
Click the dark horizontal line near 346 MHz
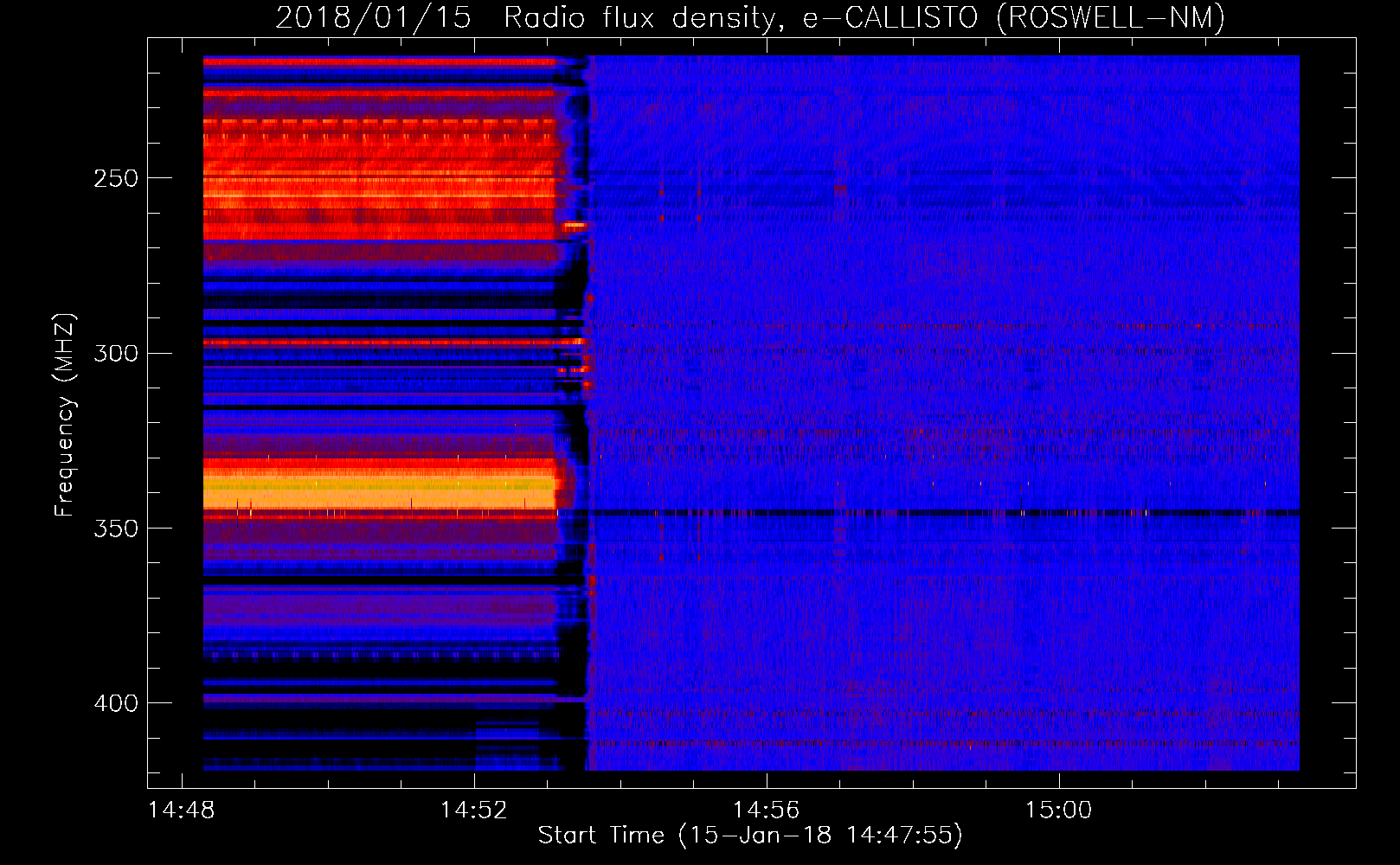[943, 513]
